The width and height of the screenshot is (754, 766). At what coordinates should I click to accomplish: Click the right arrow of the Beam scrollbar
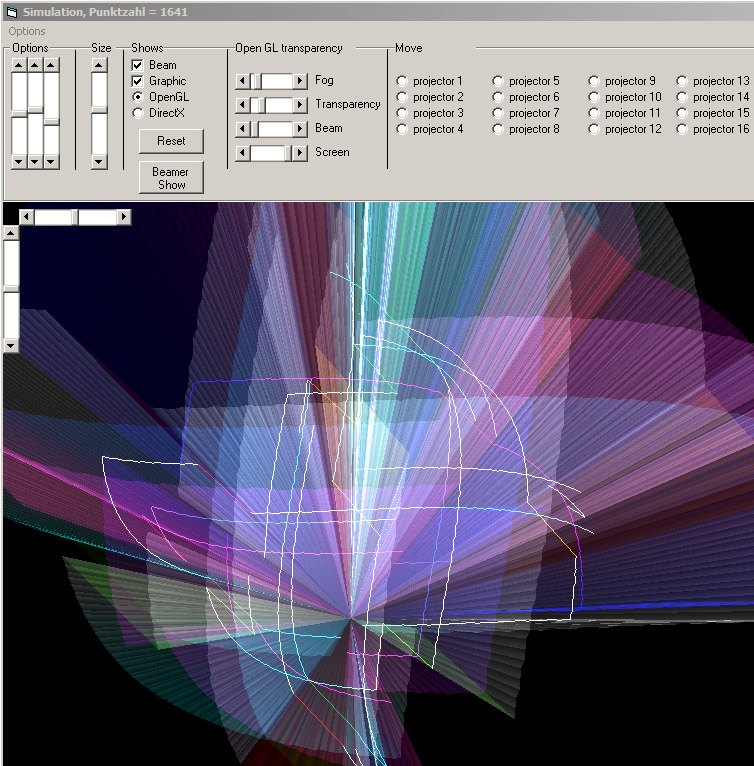(300, 129)
